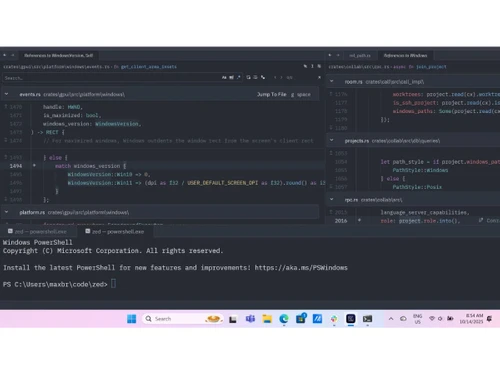Screen dimensions: 500x375
Task: Click the code action marker on line 1494
Action: pos(34,165)
